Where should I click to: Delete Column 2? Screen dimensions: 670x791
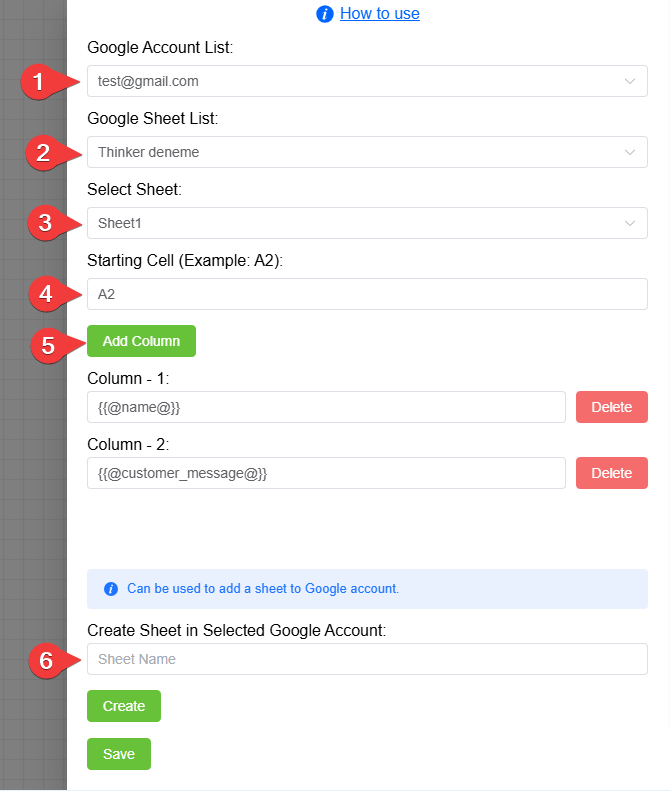click(x=611, y=473)
